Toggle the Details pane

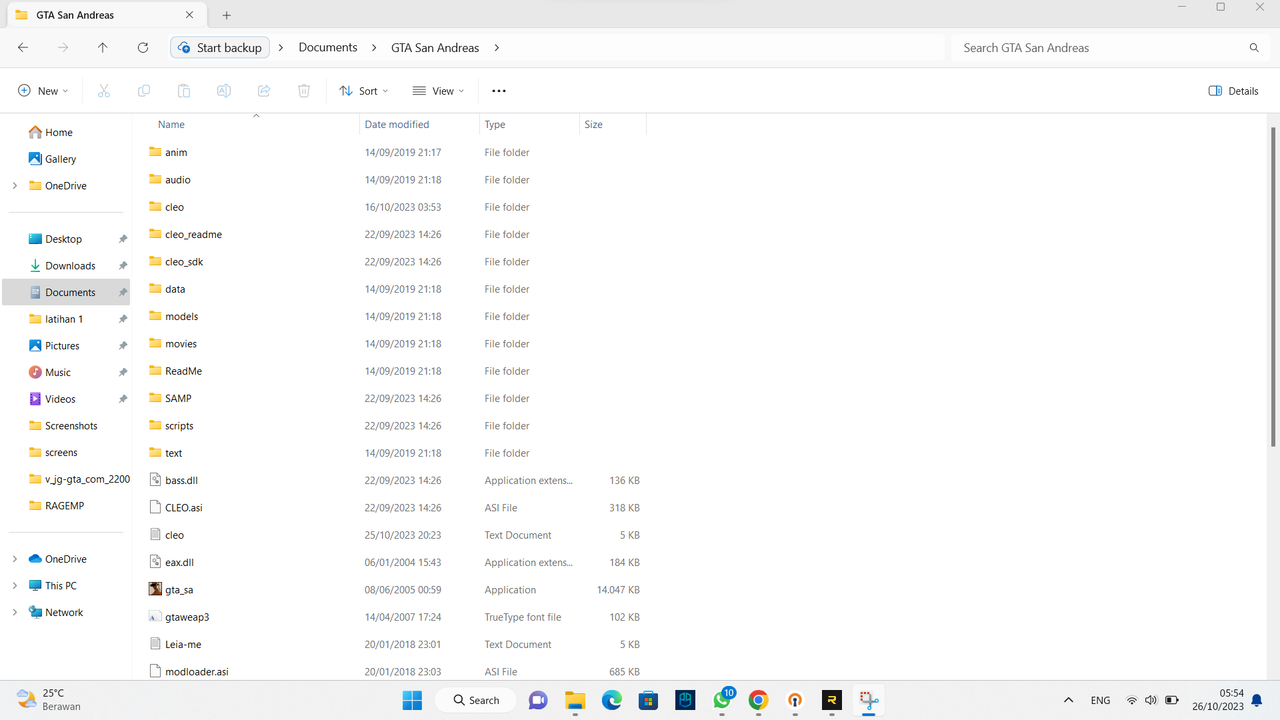pos(1234,91)
